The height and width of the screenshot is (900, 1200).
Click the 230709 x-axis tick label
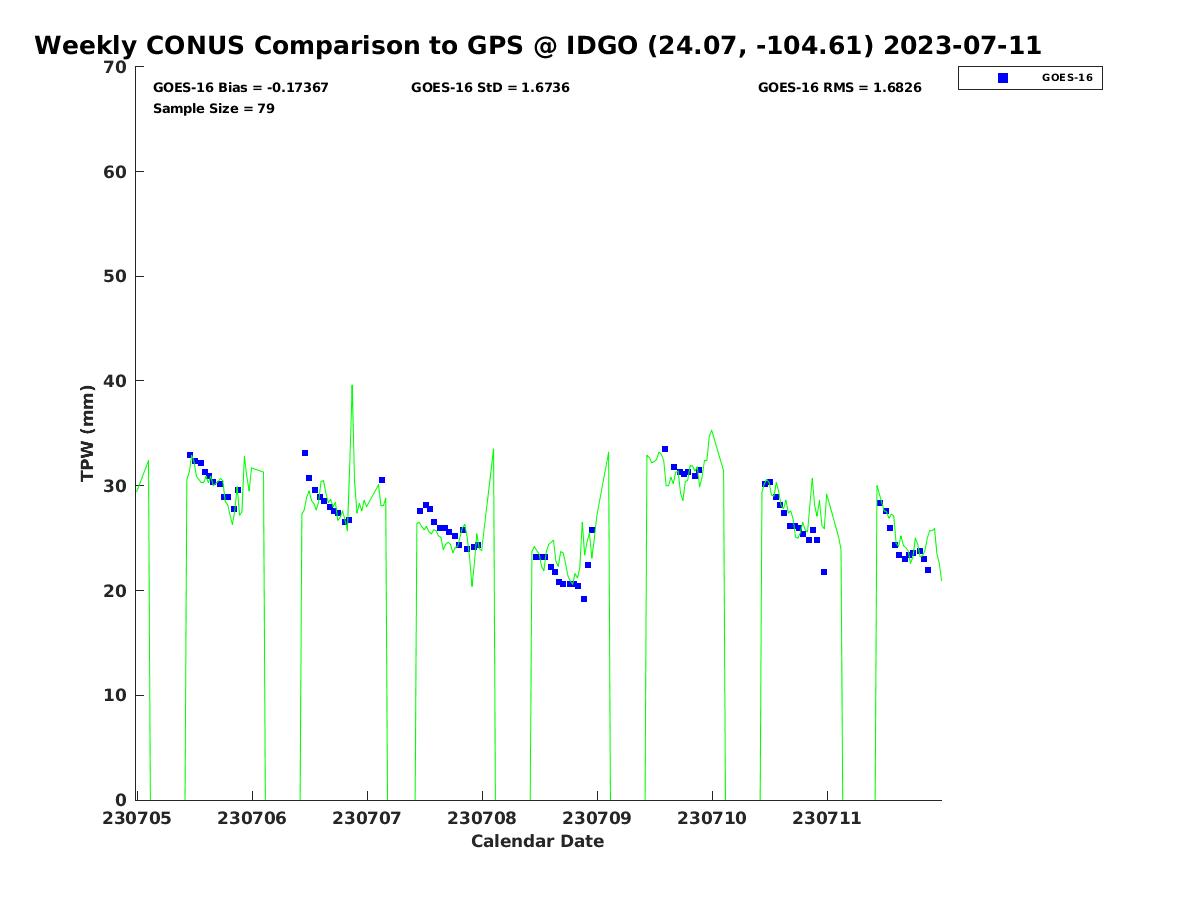tap(597, 818)
